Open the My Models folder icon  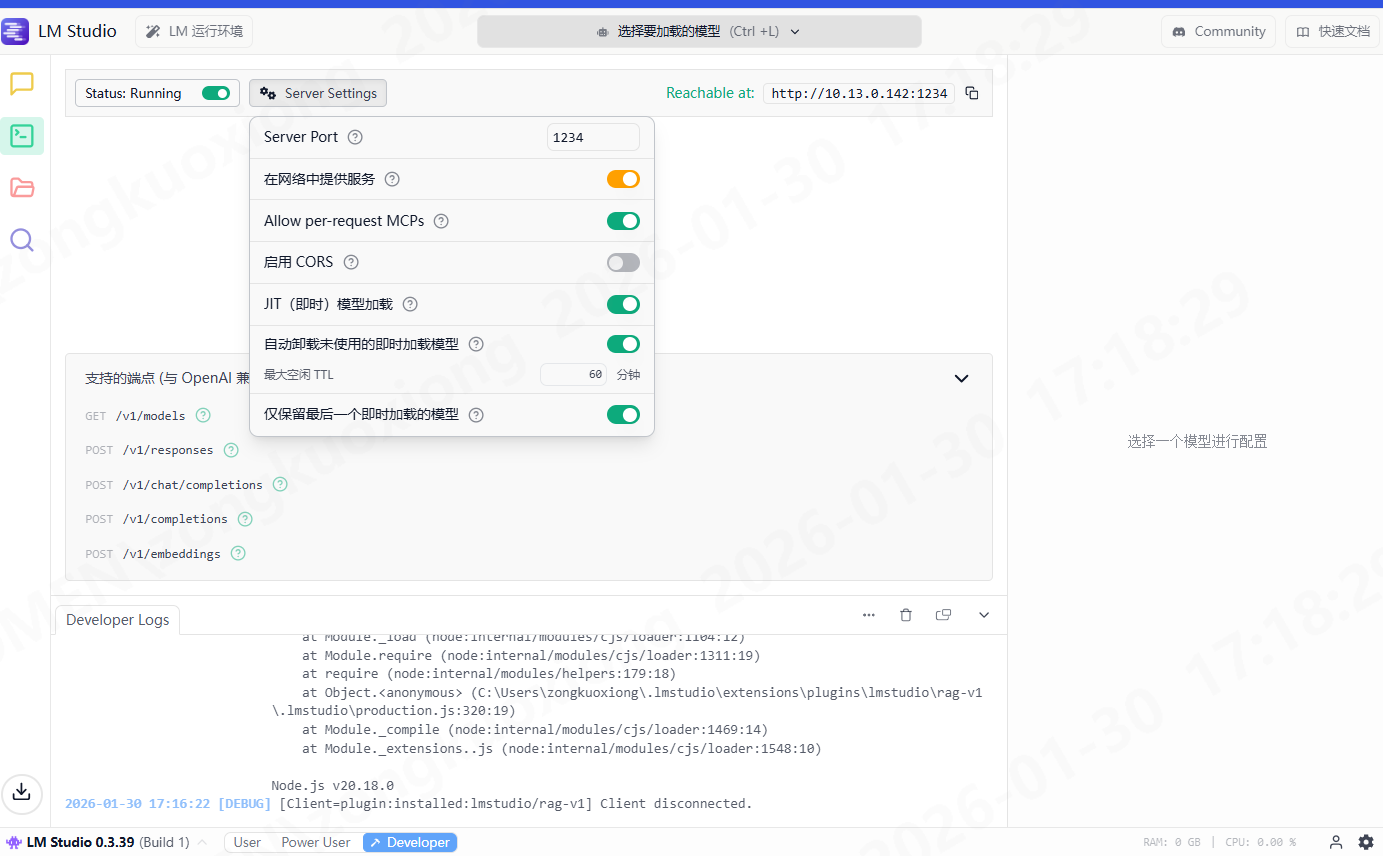pyautogui.click(x=22, y=188)
